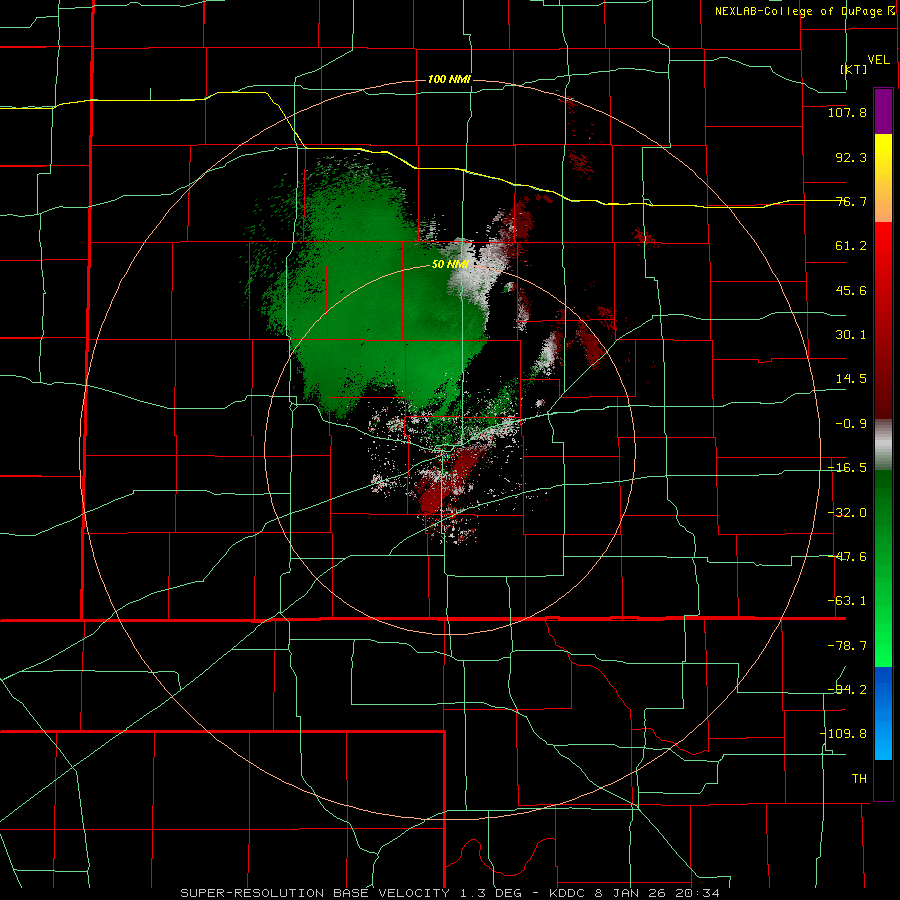900x900 pixels.
Task: Click the -78.7 velocity scale value
Action: (x=847, y=646)
